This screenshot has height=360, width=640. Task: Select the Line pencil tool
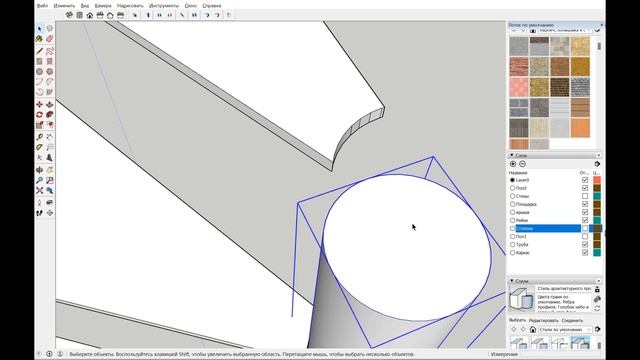point(40,51)
